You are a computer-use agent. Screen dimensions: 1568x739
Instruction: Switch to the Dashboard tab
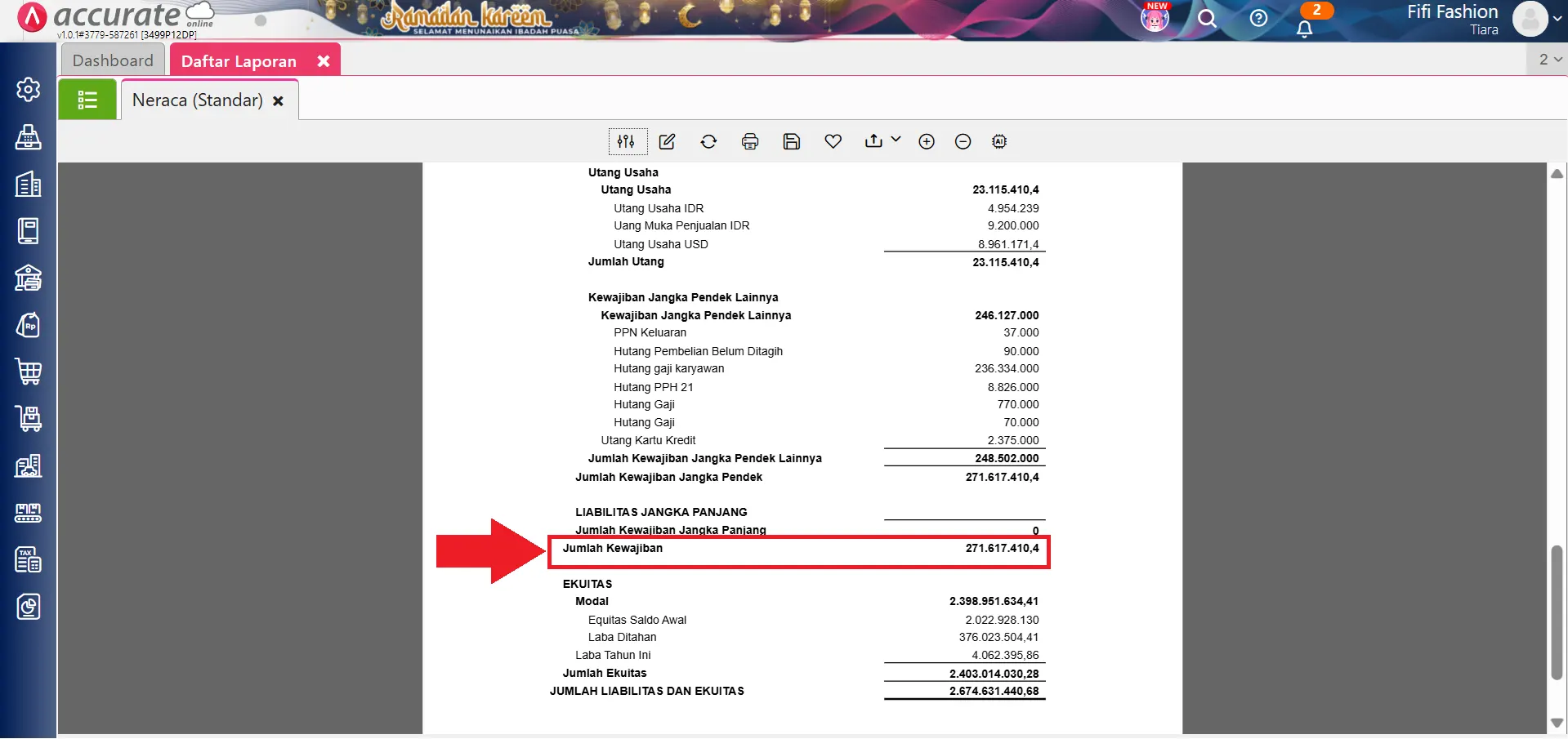click(113, 60)
